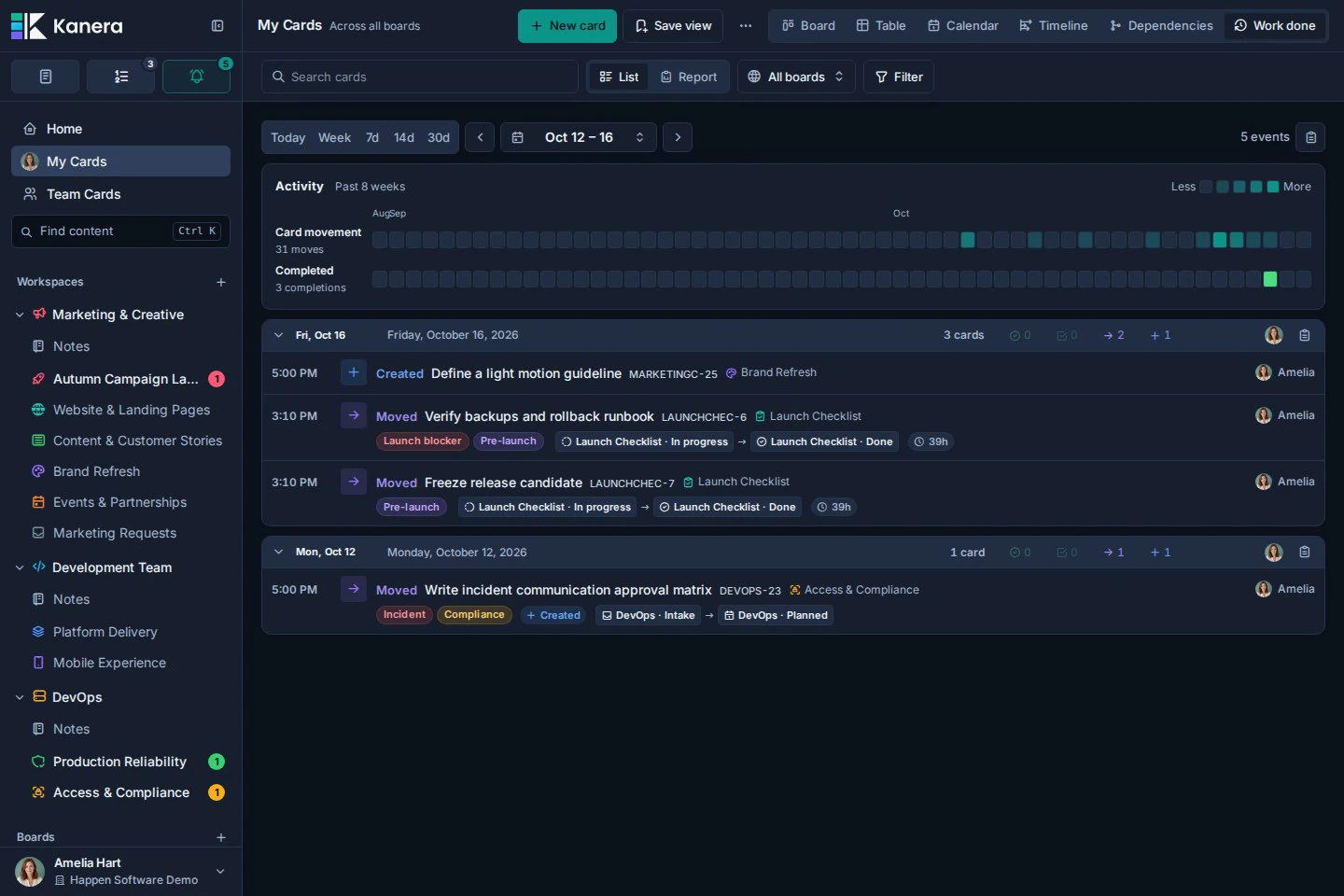1344x896 pixels.
Task: Open the task list icon with badge 3
Action: (121, 77)
